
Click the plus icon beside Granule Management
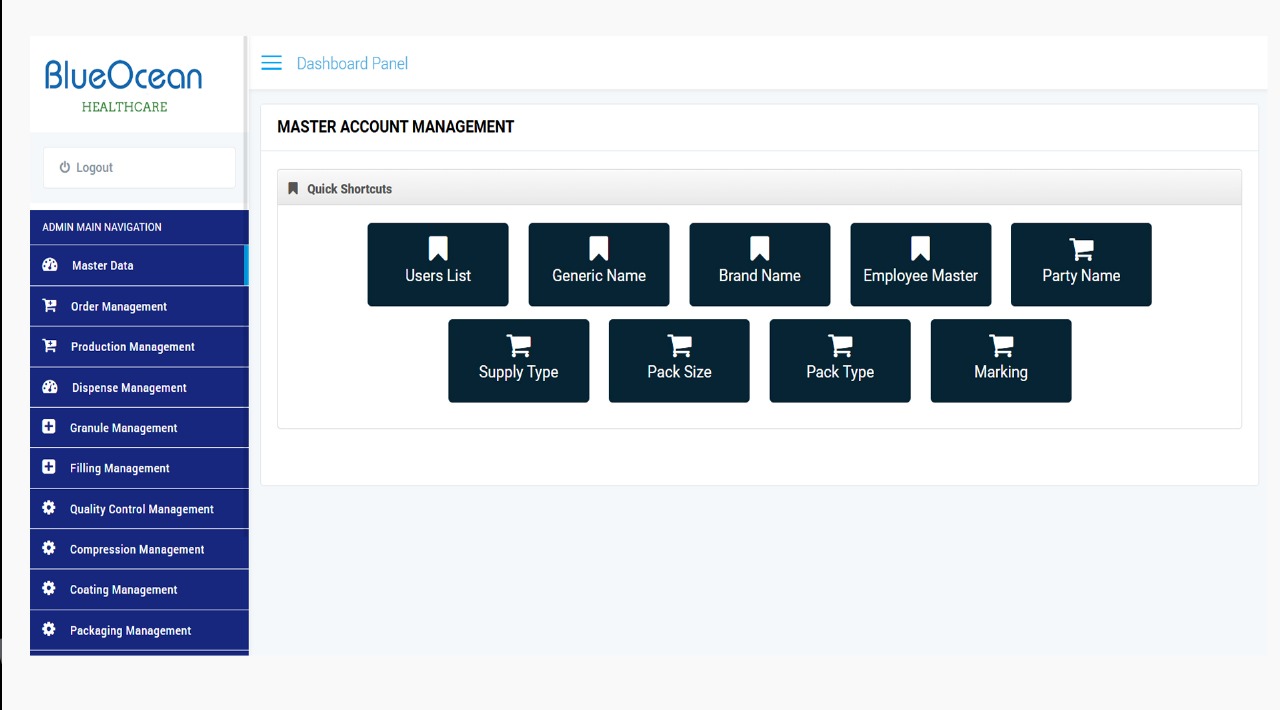(49, 427)
